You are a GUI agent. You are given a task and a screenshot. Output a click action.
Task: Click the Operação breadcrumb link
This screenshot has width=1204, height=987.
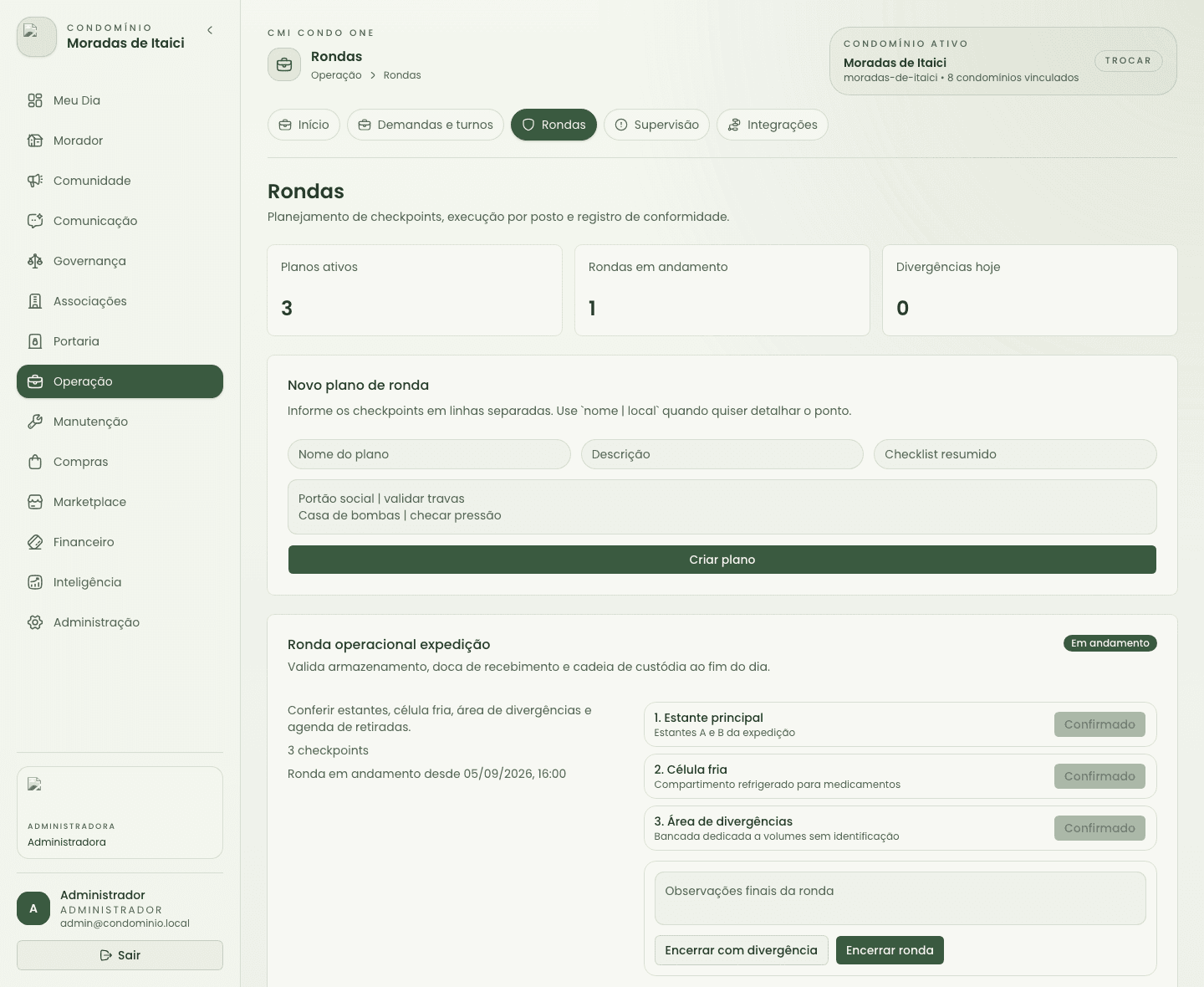(x=336, y=75)
